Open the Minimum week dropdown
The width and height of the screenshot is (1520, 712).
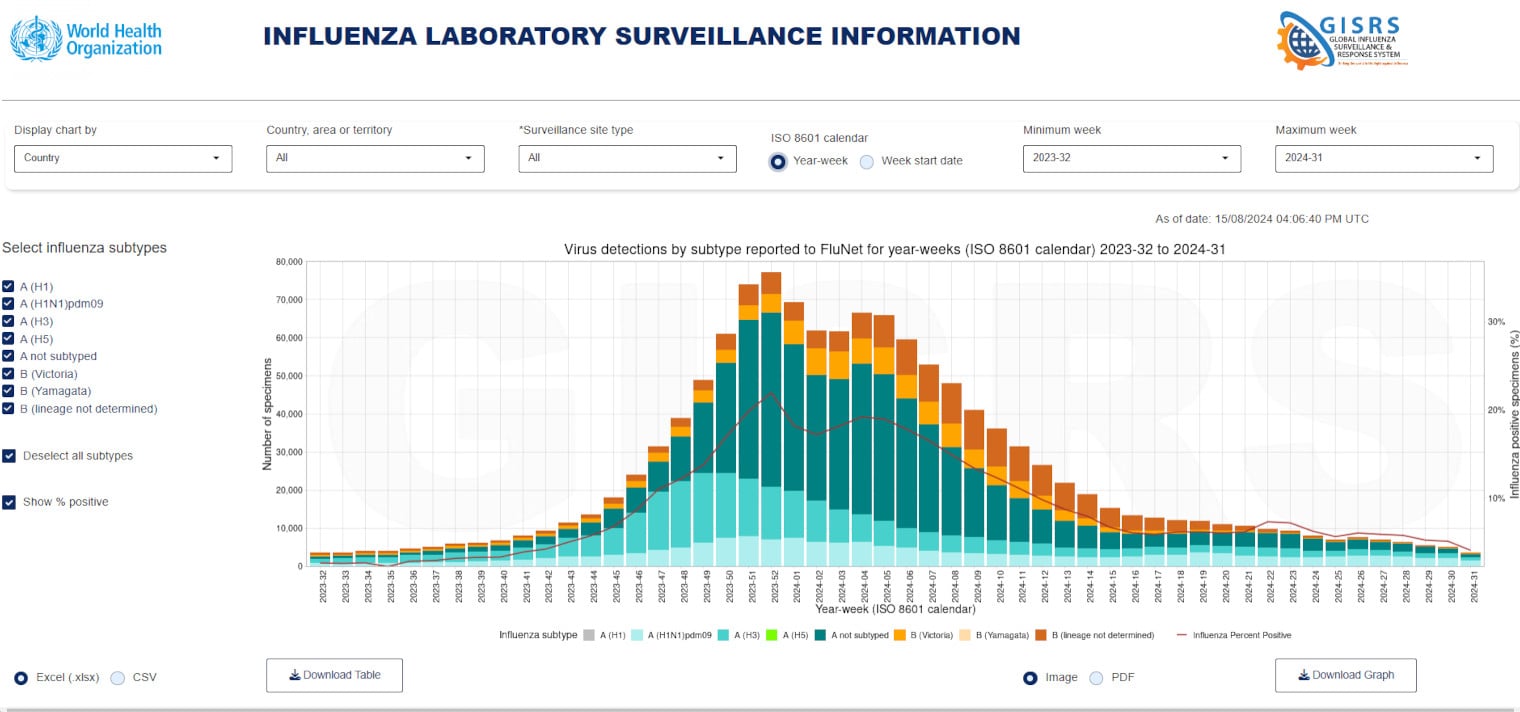(1131, 158)
